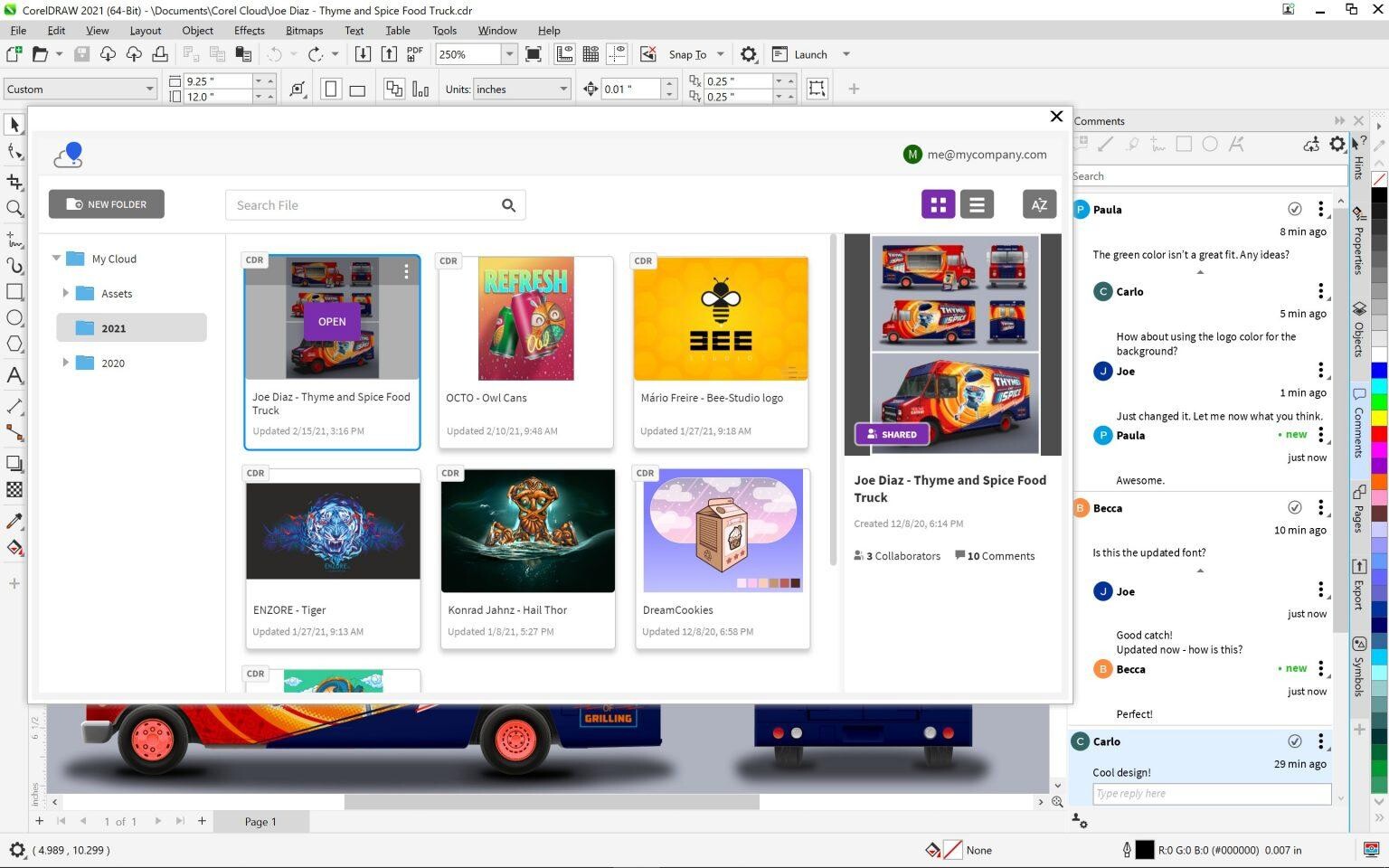Select the Zoom tool from the toolbox
This screenshot has width=1389, height=868.
pos(14,208)
